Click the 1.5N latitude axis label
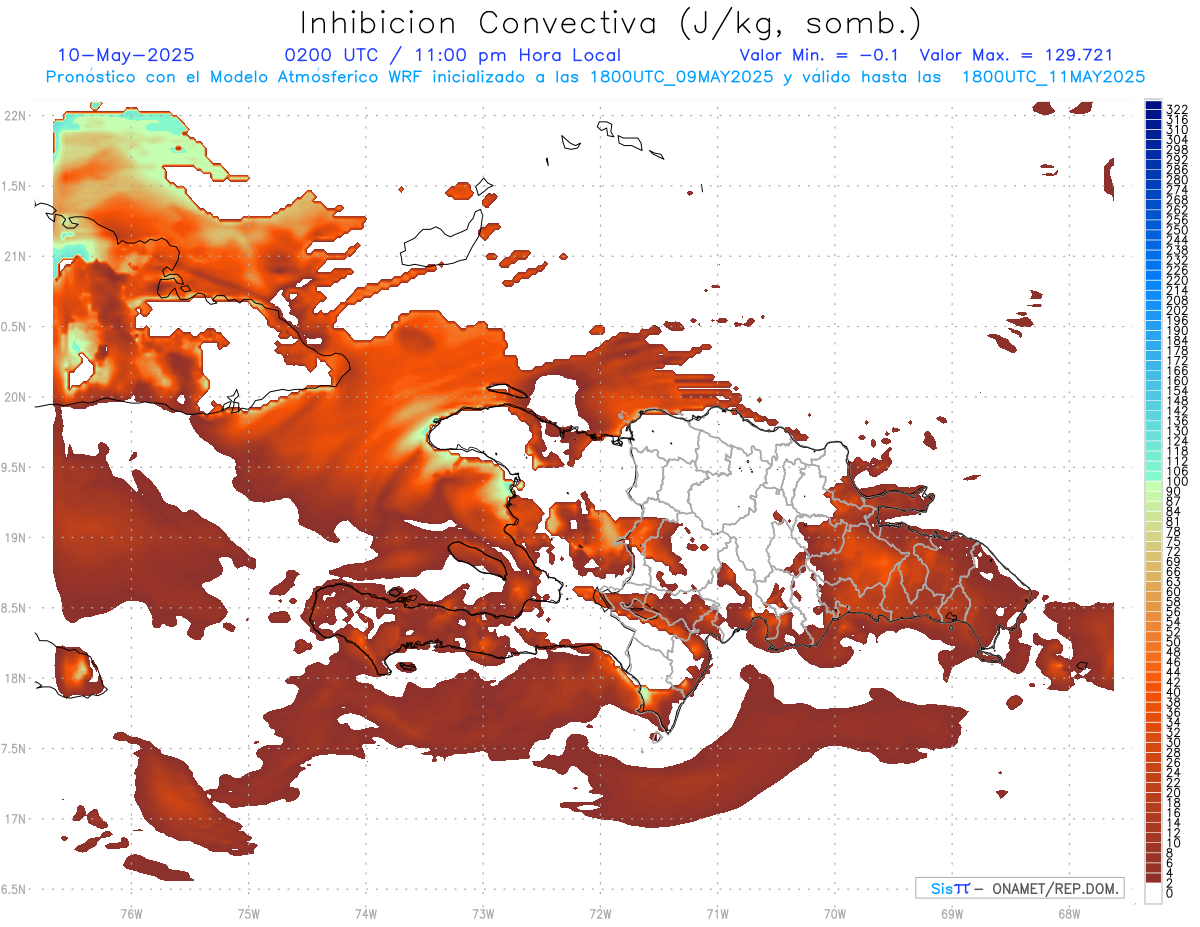The image size is (1200, 927). click(15, 186)
